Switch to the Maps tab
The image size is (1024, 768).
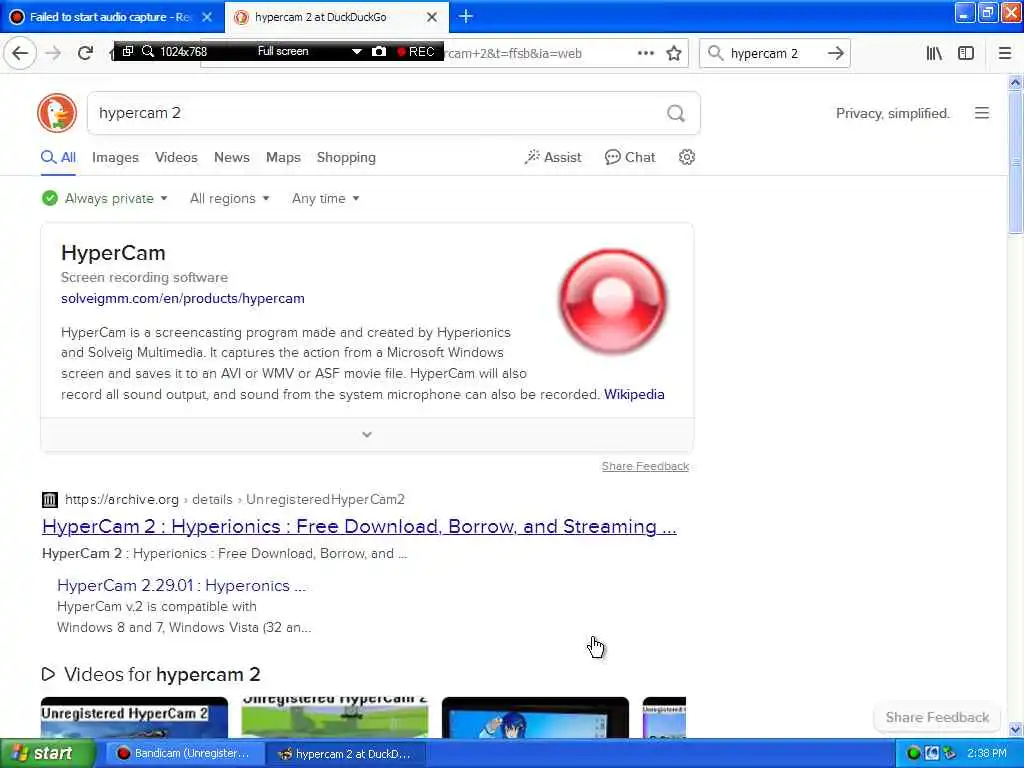pyautogui.click(x=283, y=157)
